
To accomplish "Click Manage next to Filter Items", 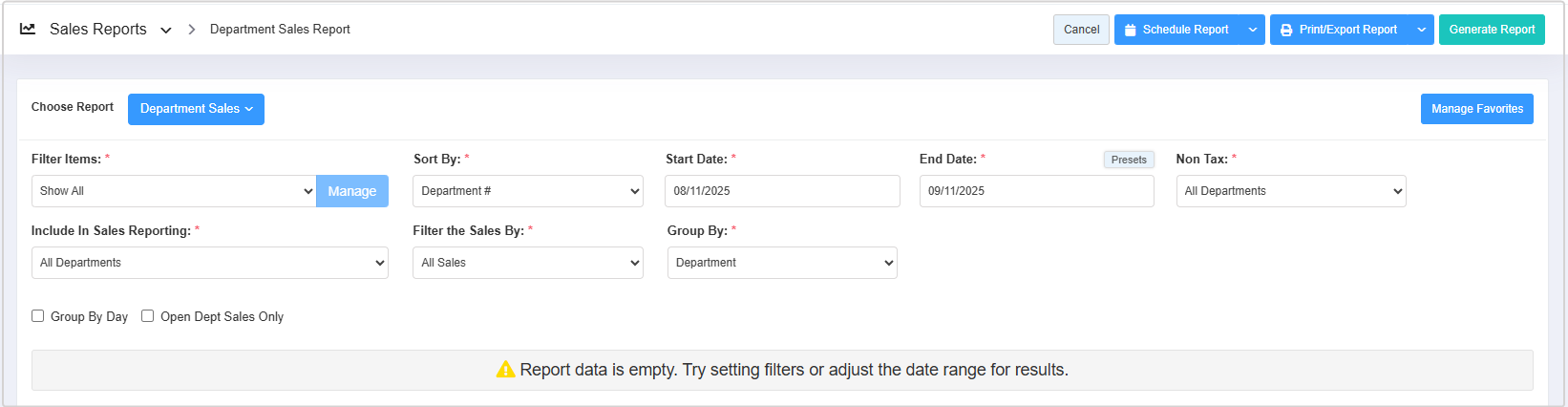I will coord(351,191).
